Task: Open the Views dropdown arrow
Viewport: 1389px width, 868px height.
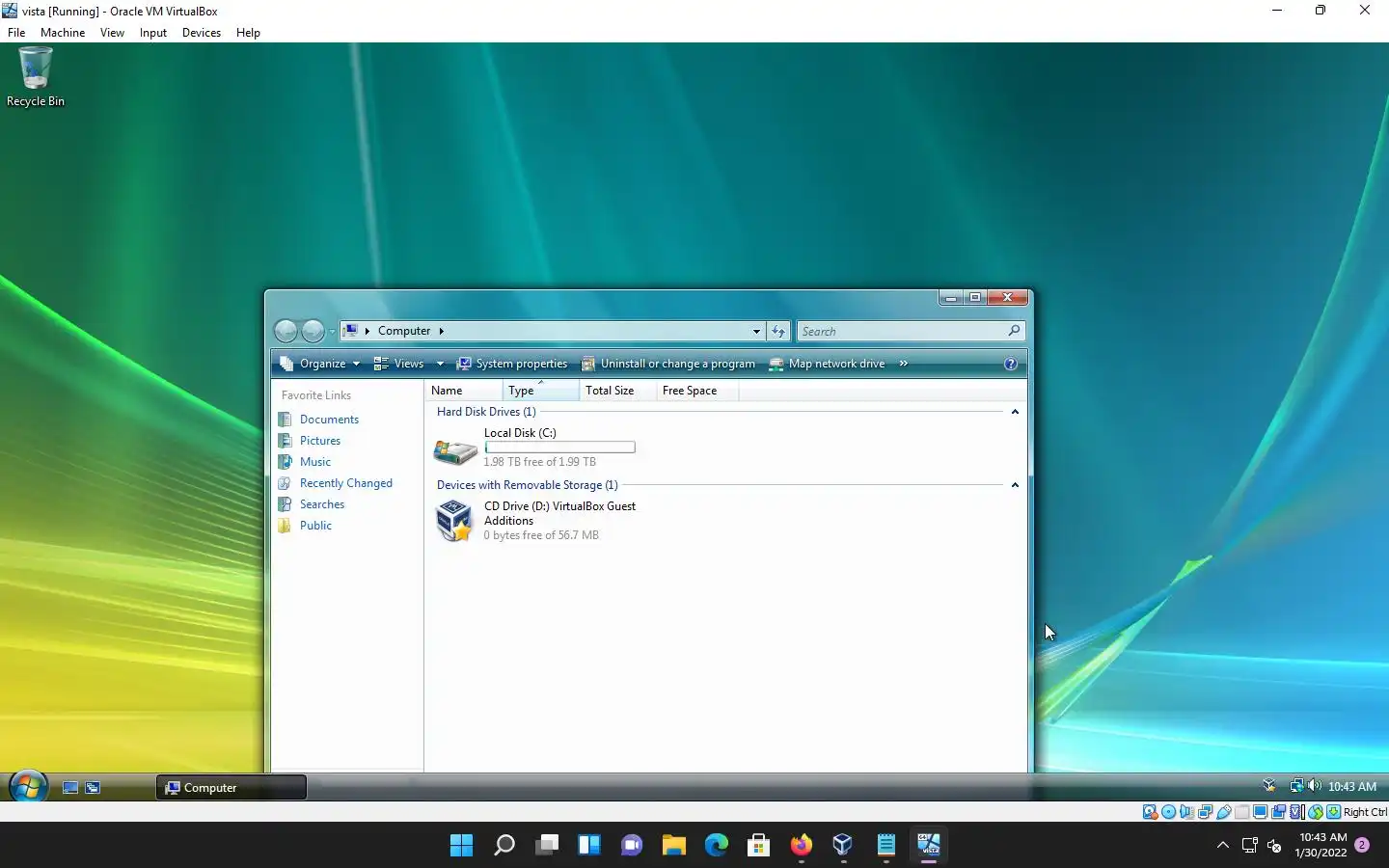Action: [x=440, y=364]
